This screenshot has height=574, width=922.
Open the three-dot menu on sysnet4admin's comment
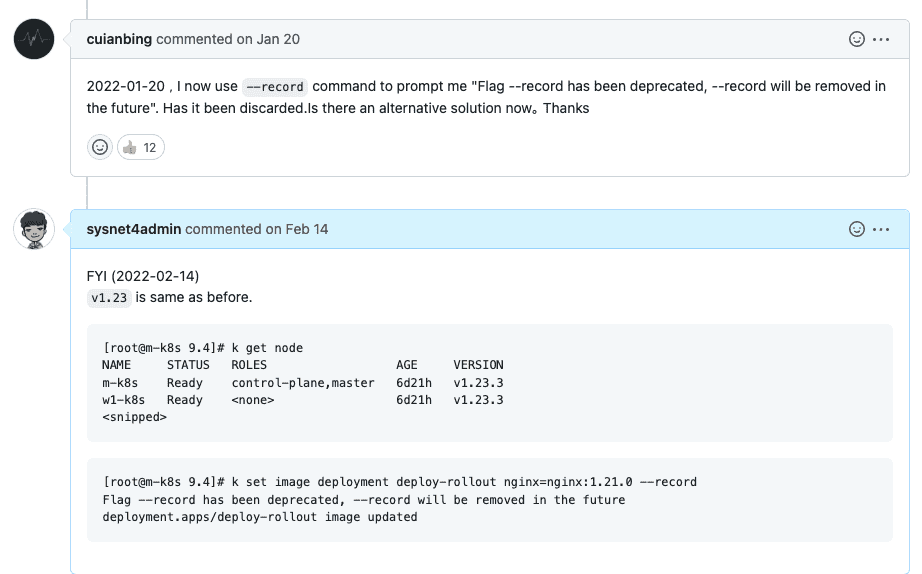point(881,229)
